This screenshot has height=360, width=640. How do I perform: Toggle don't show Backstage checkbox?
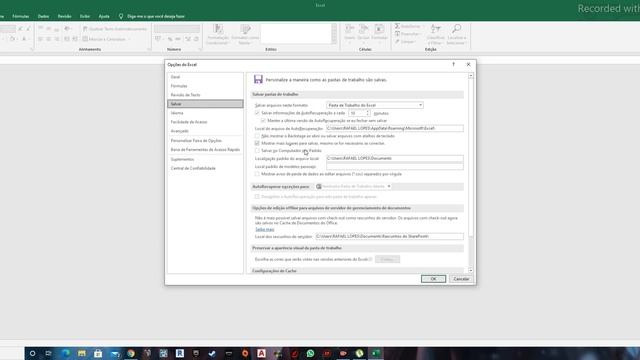coord(257,136)
